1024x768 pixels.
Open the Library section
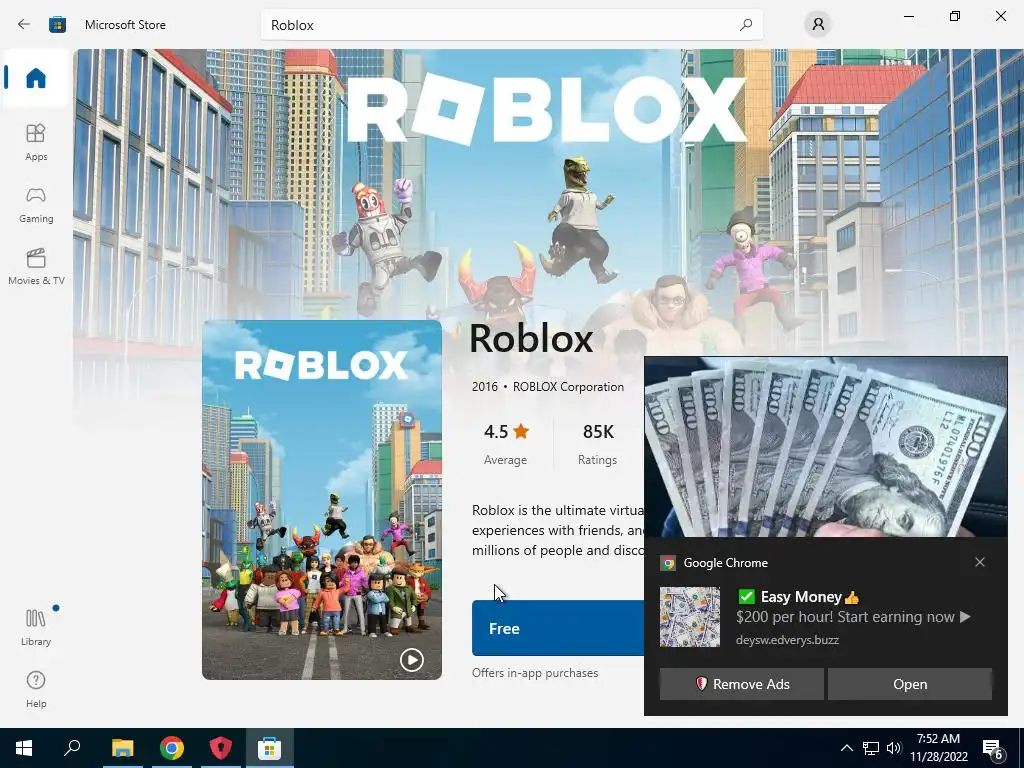click(36, 627)
